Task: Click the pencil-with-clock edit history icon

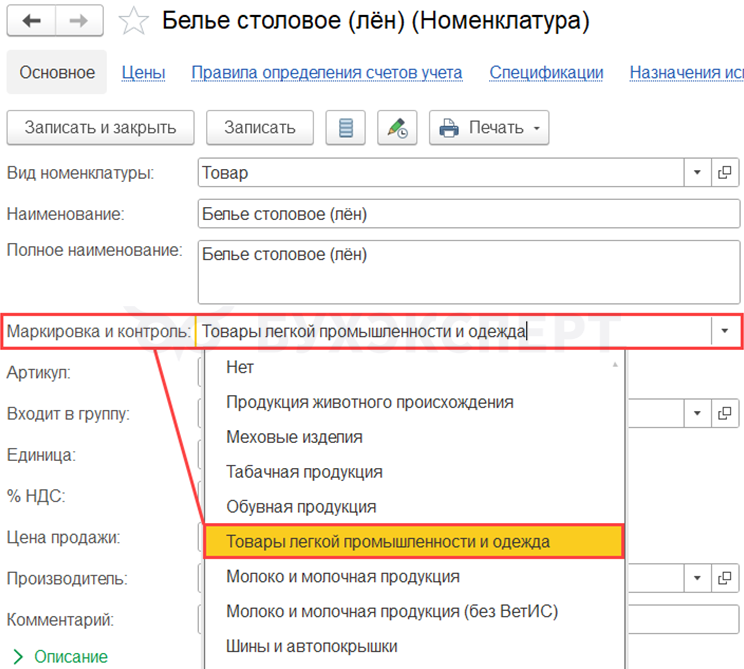Action: click(397, 128)
